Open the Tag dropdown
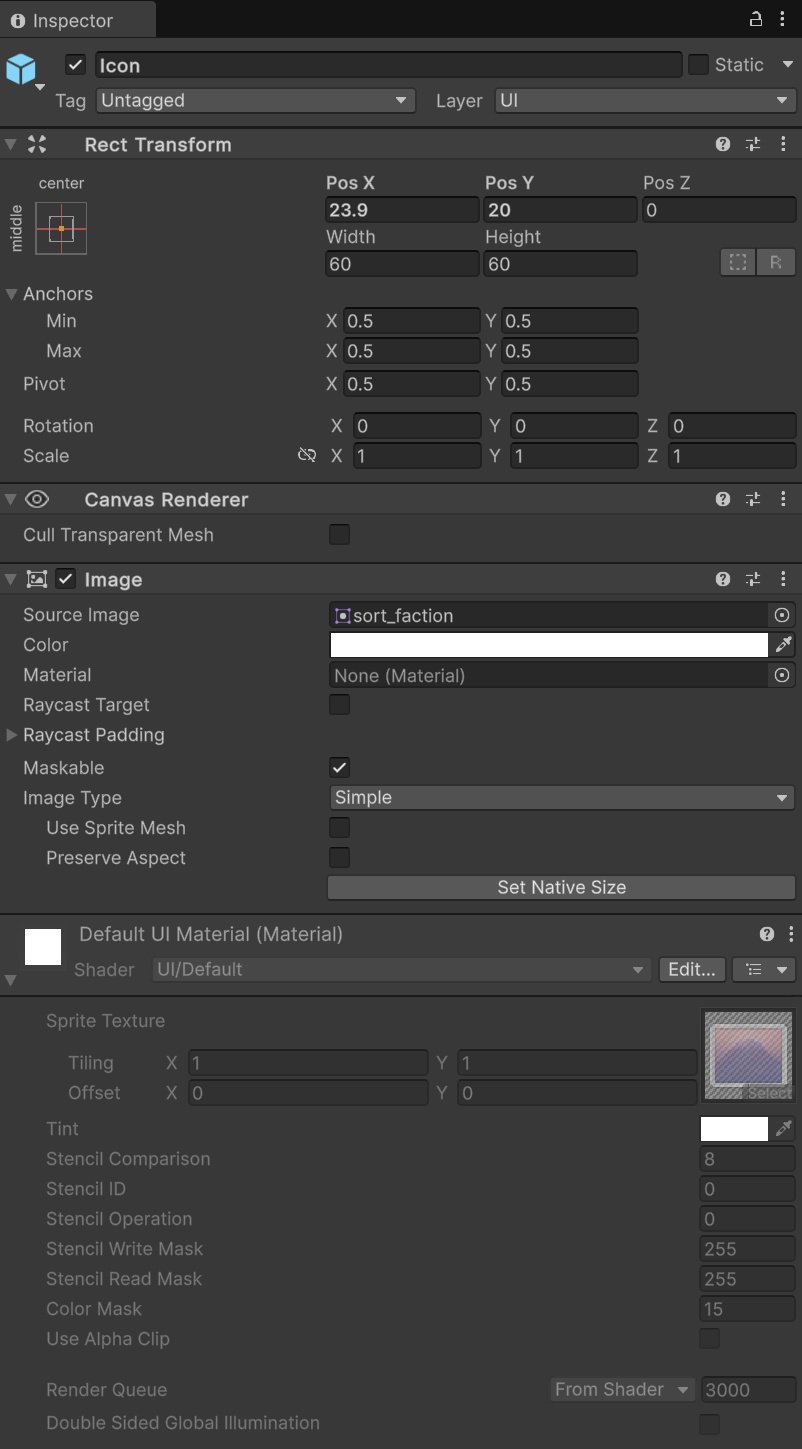The height and width of the screenshot is (1449, 802). [253, 100]
